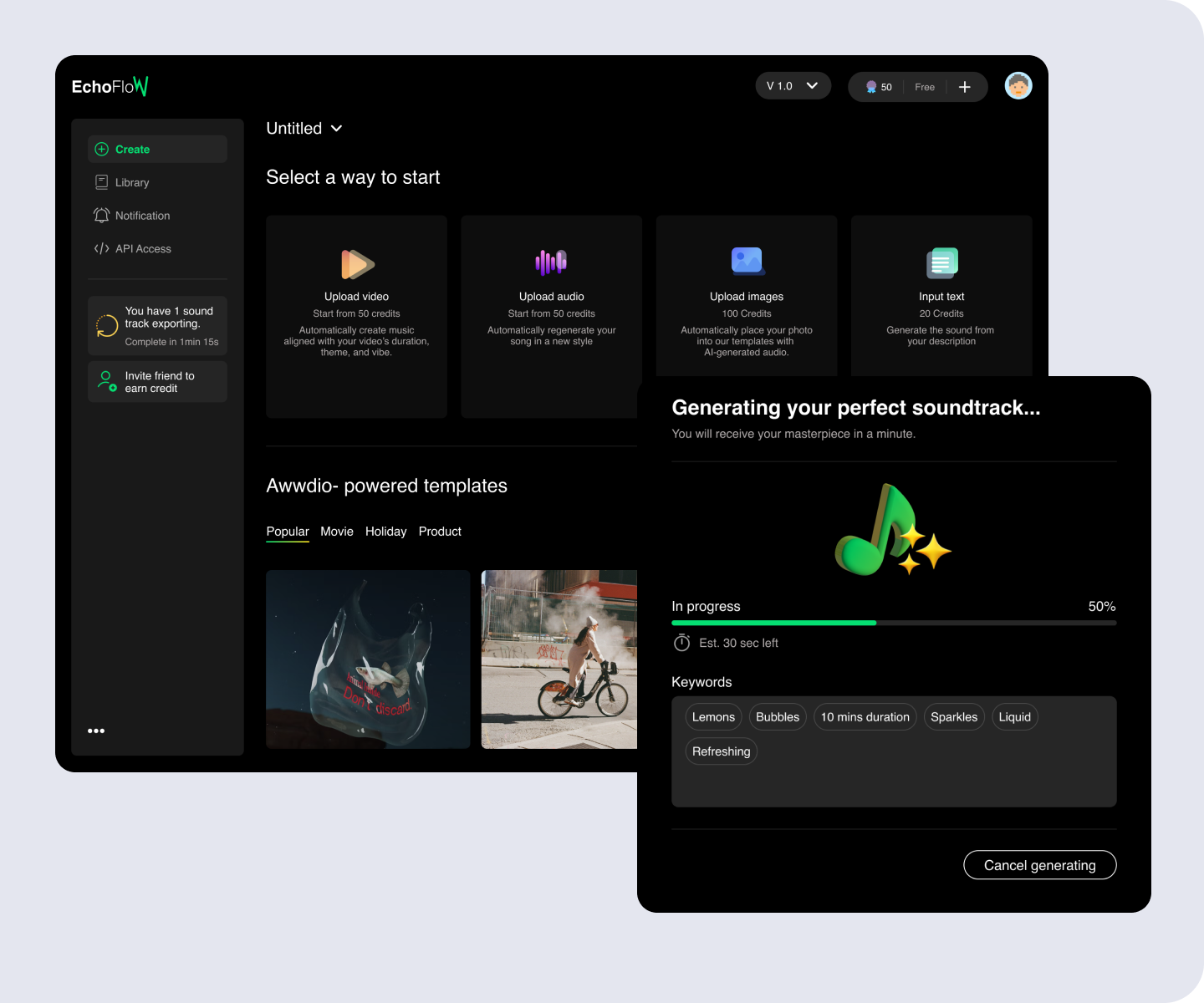Click the three-dot more options icon
Viewport: 1204px width, 1003px height.
pyautogui.click(x=96, y=731)
